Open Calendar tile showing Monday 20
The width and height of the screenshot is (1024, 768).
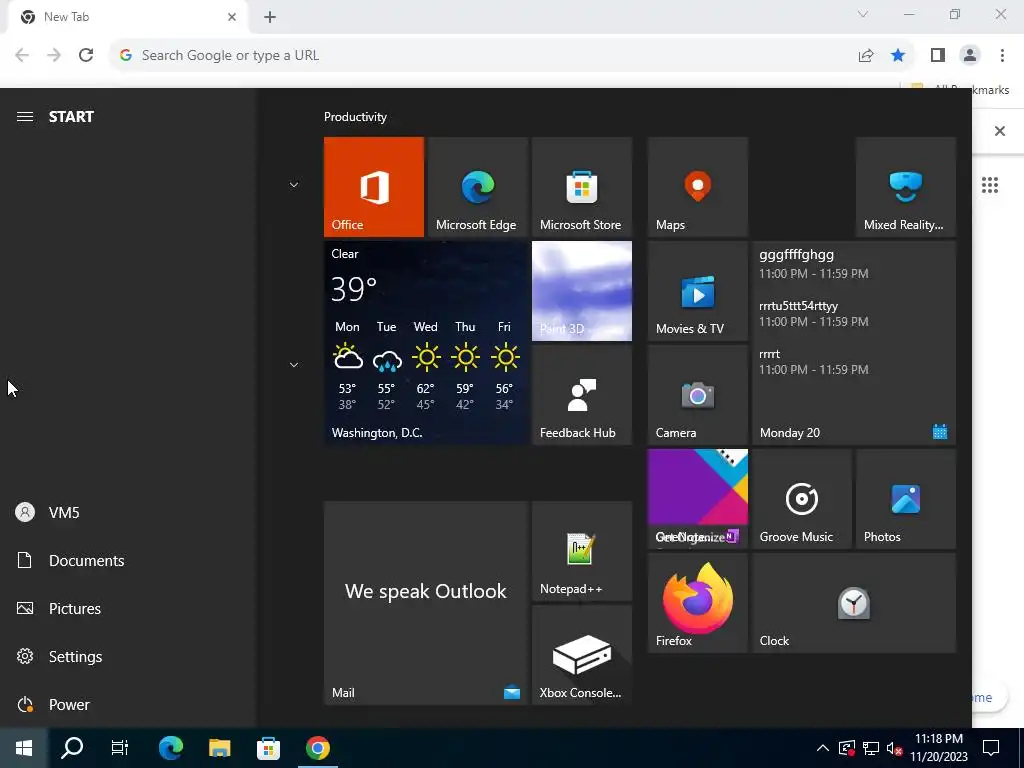pyautogui.click(x=854, y=343)
